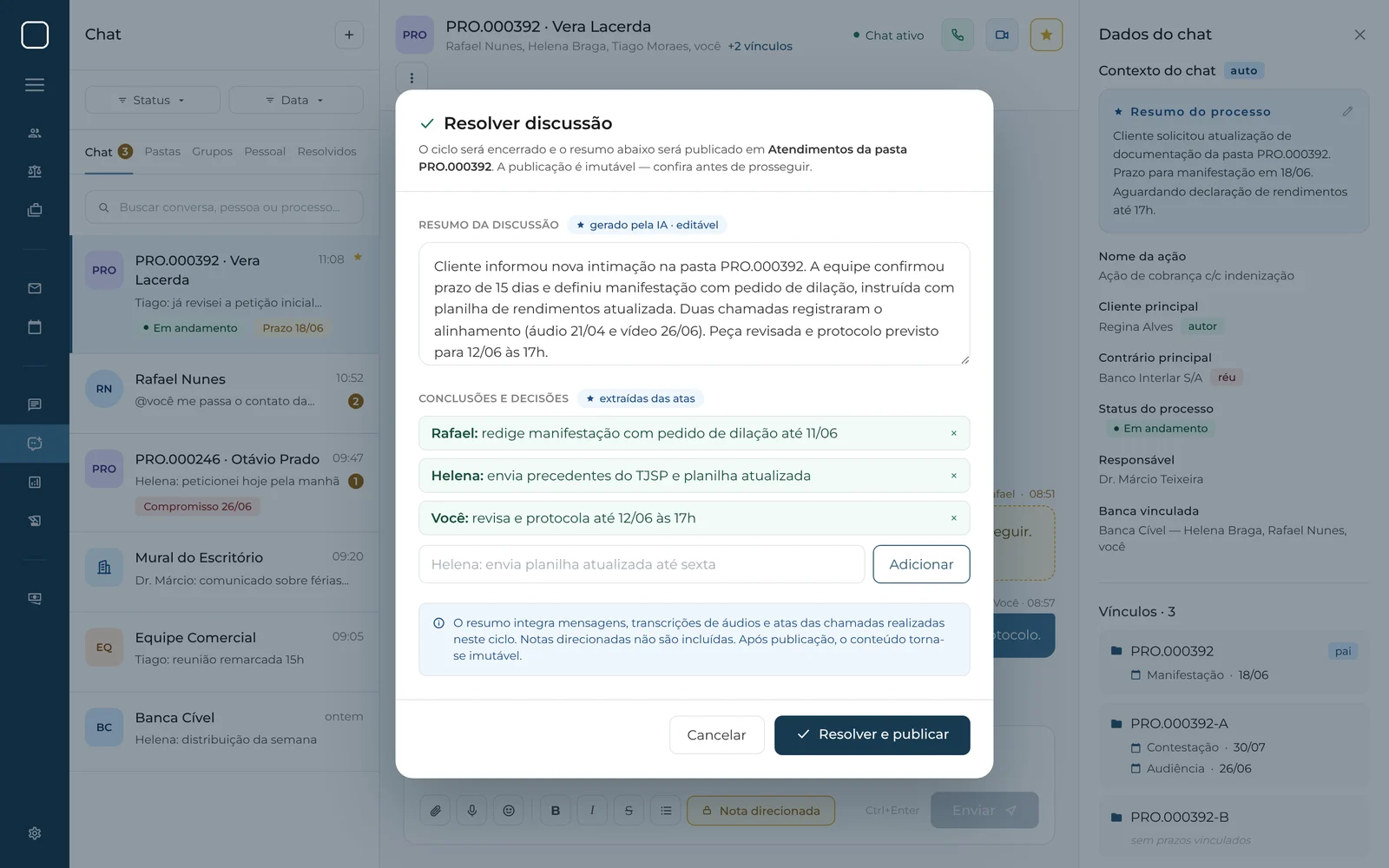Open the PRO.000392-A linked folder

click(1233, 745)
